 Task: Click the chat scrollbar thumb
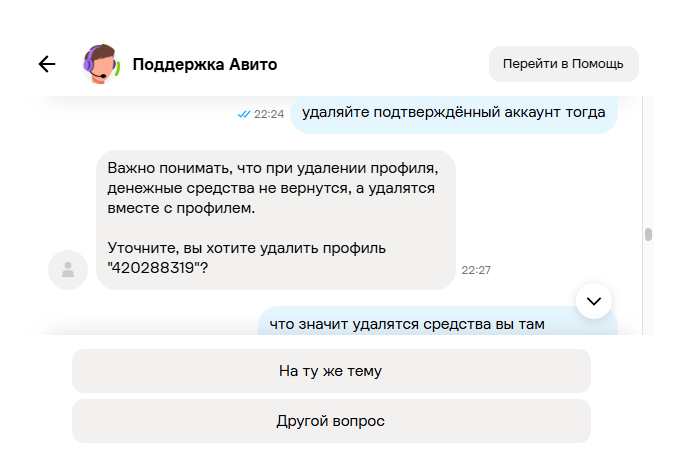pos(648,234)
